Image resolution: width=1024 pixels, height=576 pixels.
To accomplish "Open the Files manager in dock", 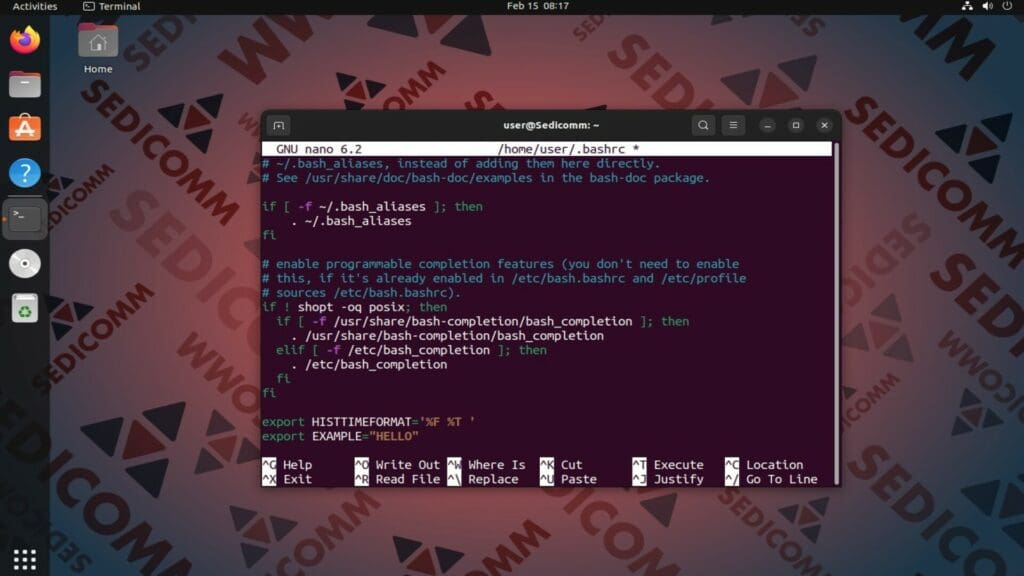I will coord(25,84).
